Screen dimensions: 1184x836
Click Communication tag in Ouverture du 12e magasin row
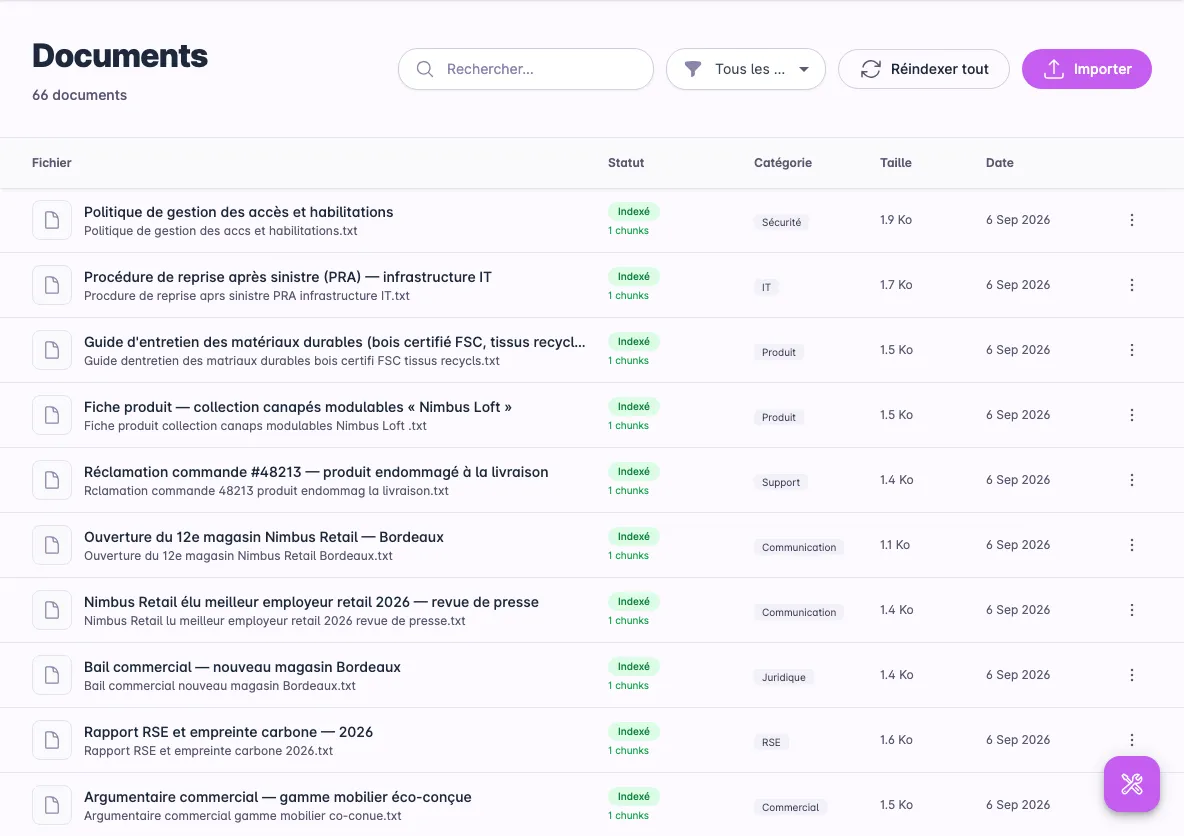point(799,547)
